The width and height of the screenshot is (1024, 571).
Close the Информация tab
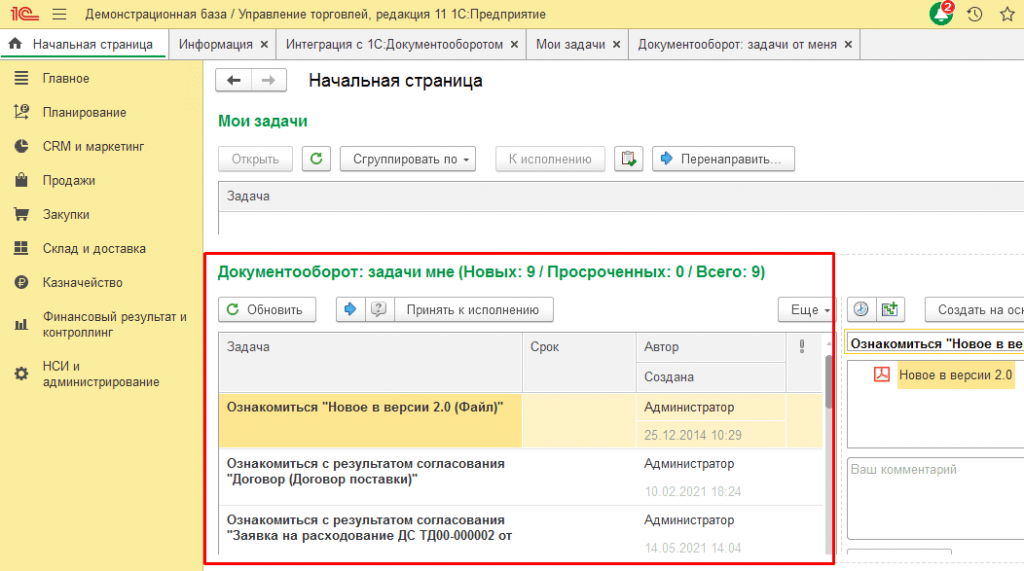point(264,44)
